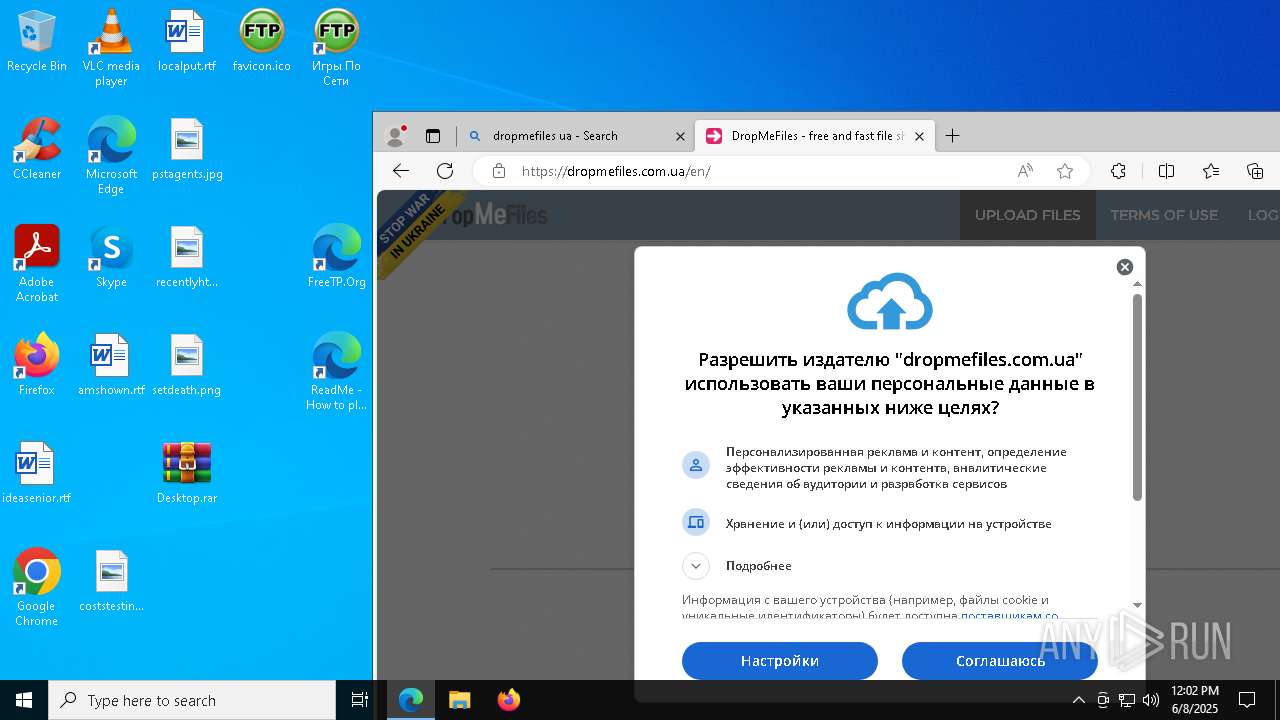The height and width of the screenshot is (720, 1280).
Task: View site information lock icon
Action: pos(499,171)
